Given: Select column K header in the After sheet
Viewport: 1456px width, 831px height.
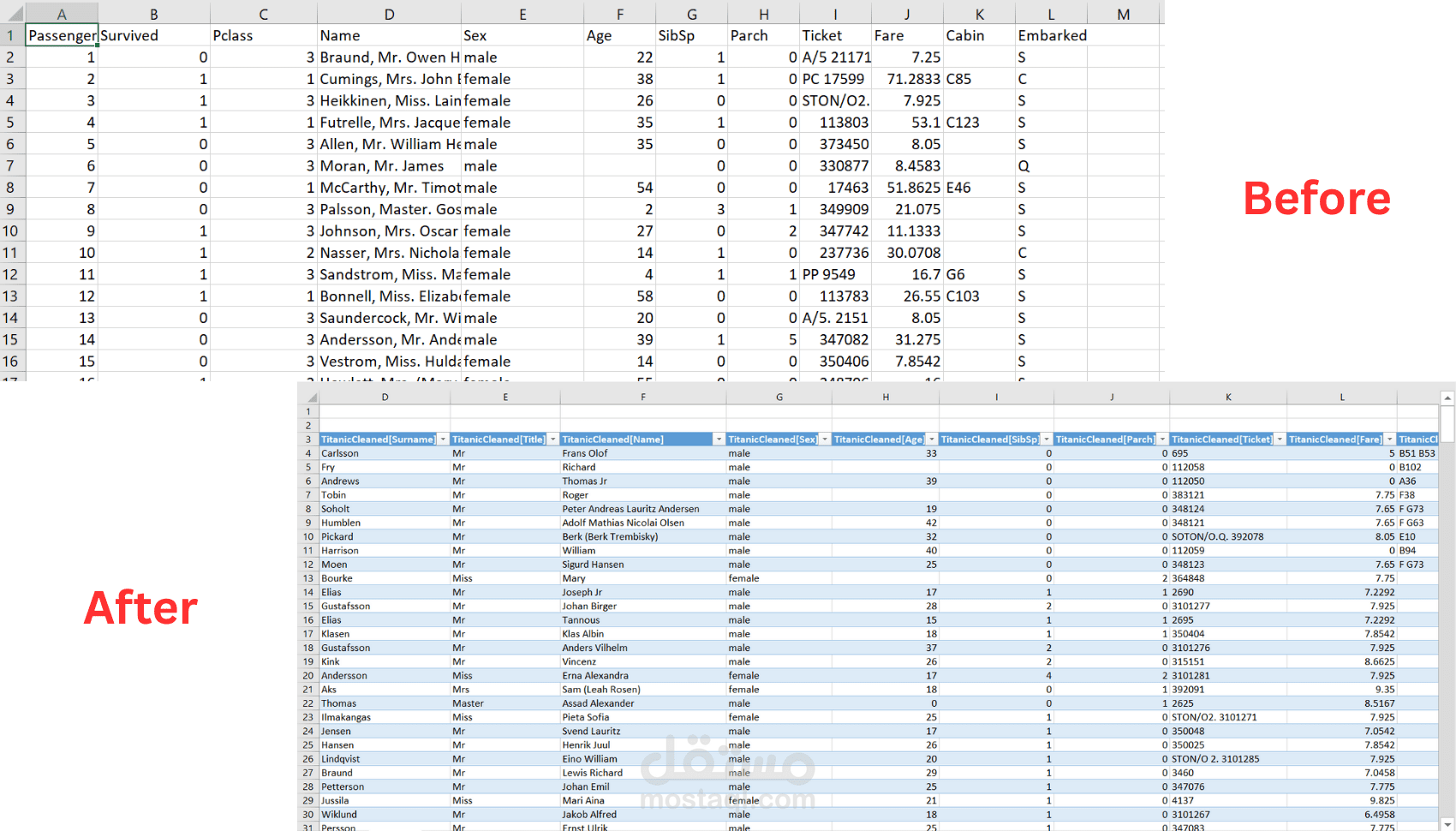Looking at the screenshot, I should pyautogui.click(x=1228, y=397).
